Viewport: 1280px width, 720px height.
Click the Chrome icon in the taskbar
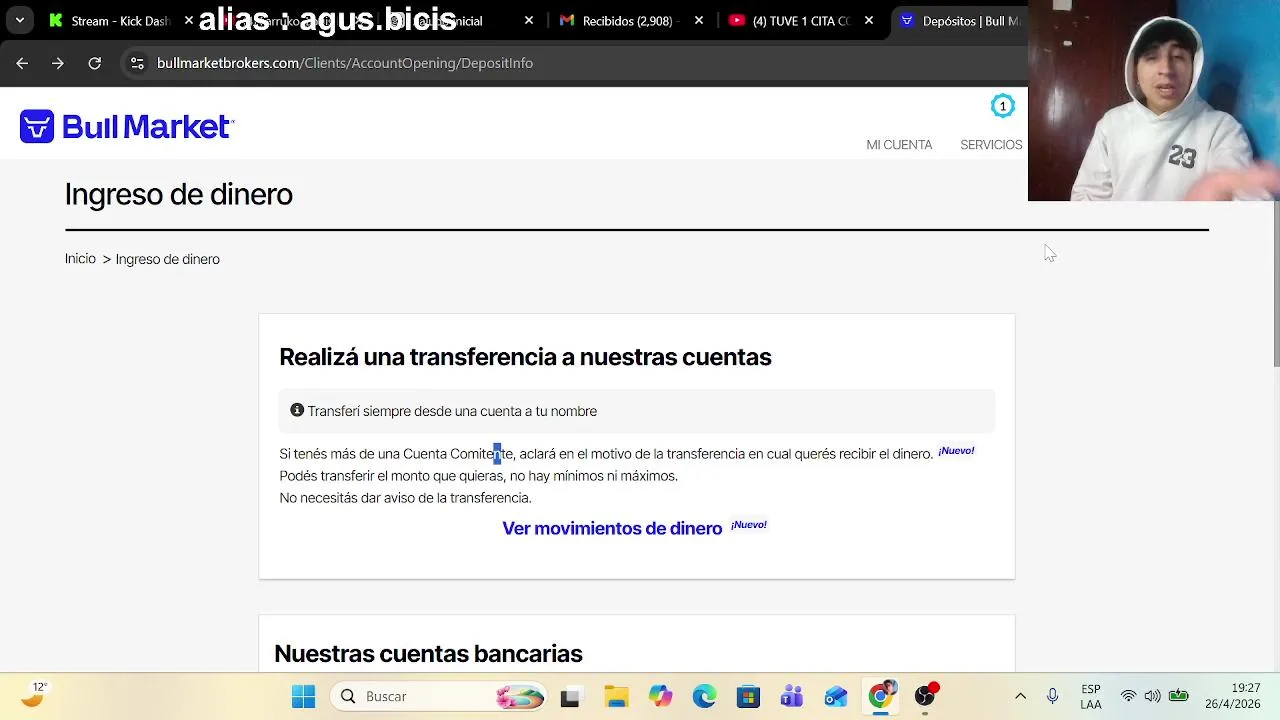pos(880,697)
